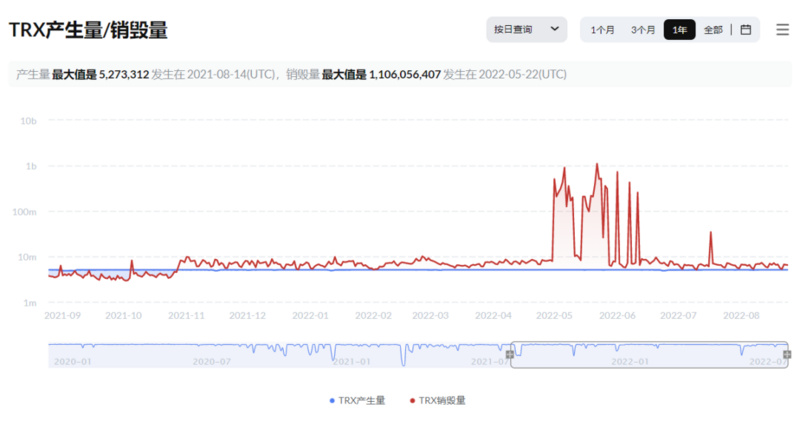800x421 pixels.
Task: Select the 1个月 time range tab
Action: (x=603, y=30)
